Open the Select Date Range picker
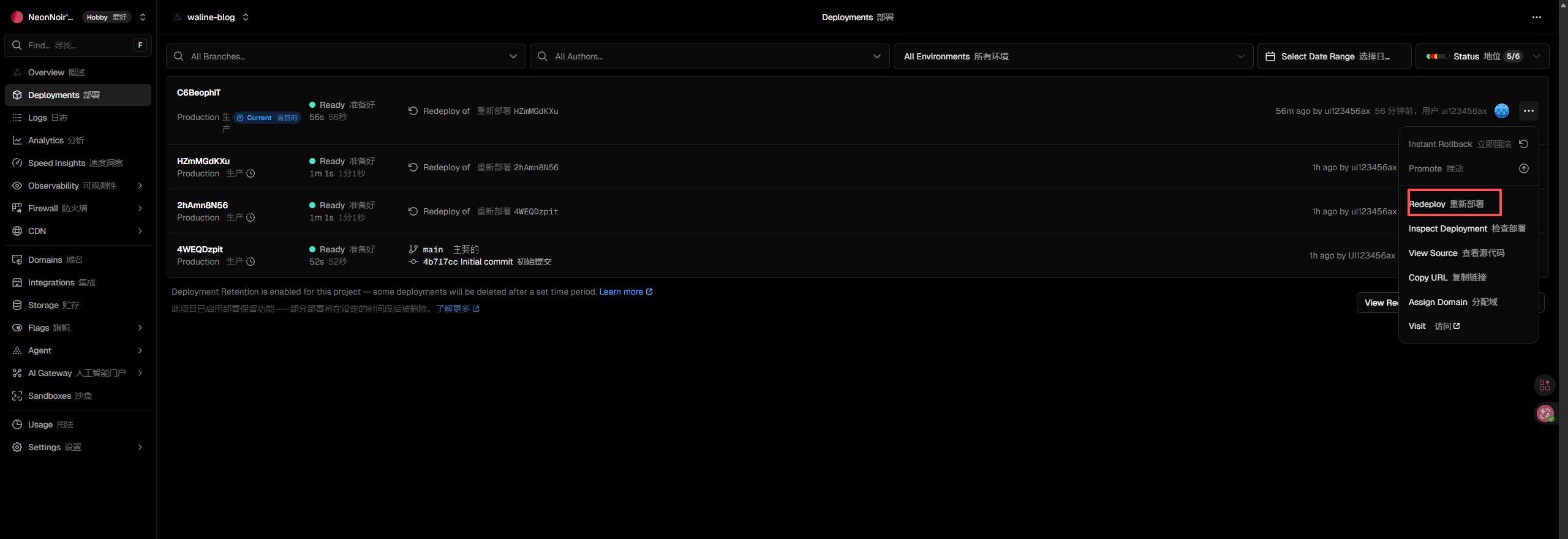The image size is (1568, 539). pyautogui.click(x=1334, y=56)
